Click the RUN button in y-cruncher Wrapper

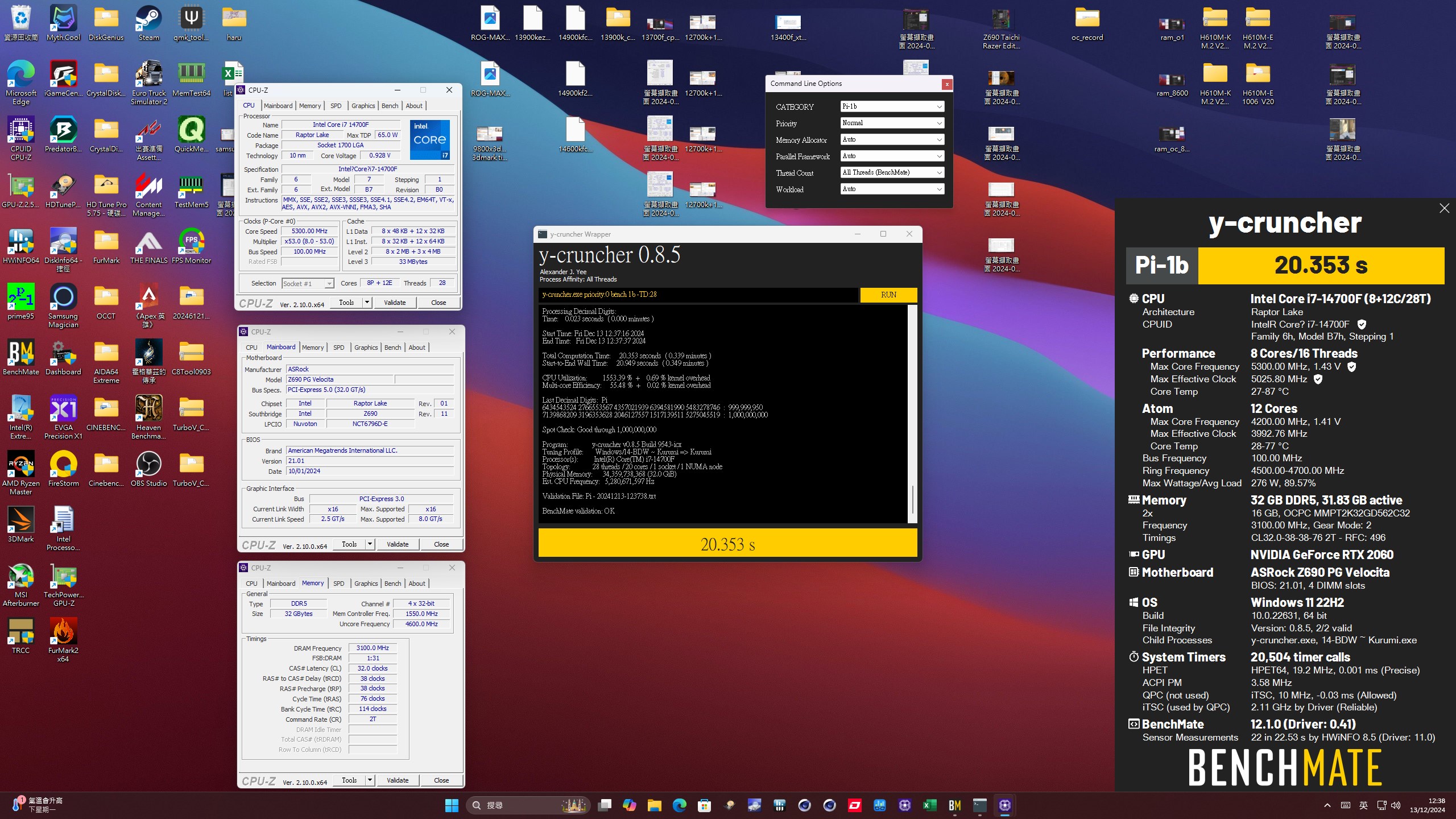888,295
